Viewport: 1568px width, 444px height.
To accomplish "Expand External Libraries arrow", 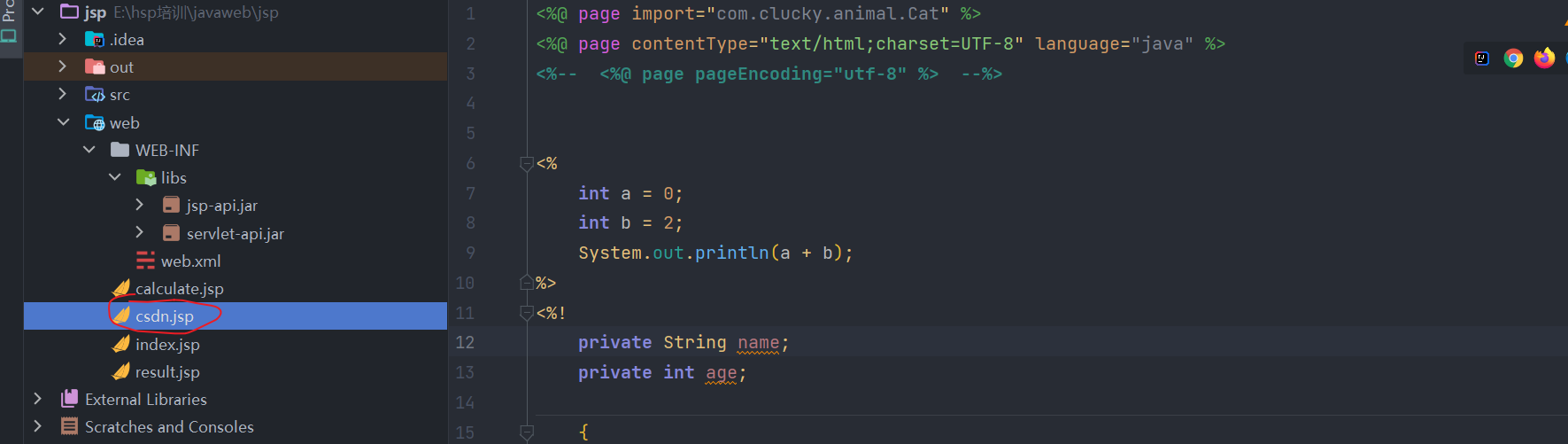I will coord(37,399).
